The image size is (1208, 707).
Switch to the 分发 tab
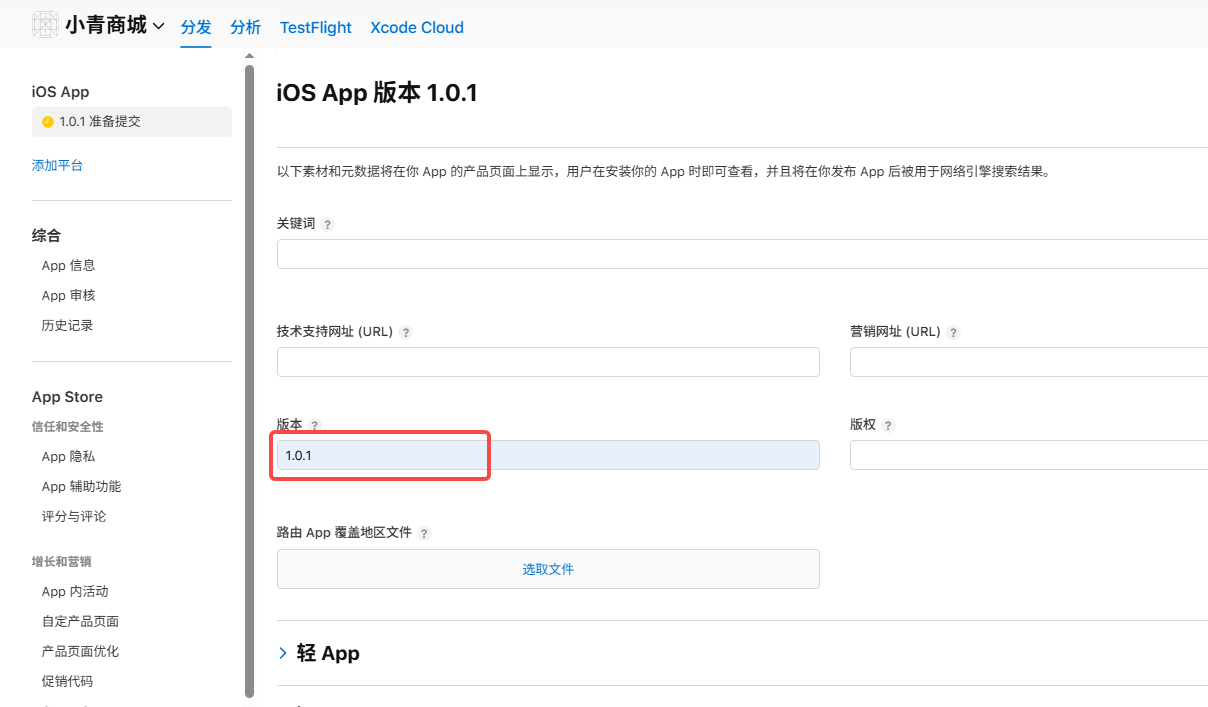coord(196,27)
